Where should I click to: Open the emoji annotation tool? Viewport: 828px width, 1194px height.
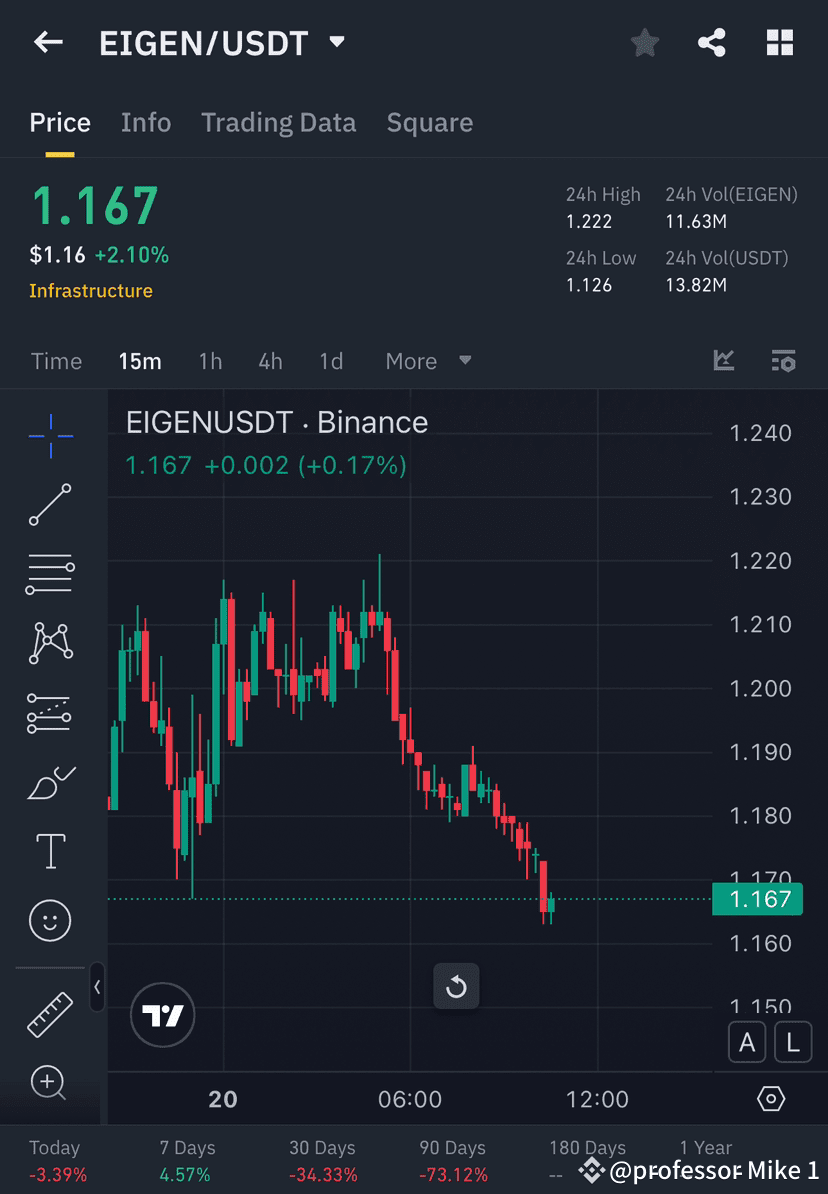[50, 920]
